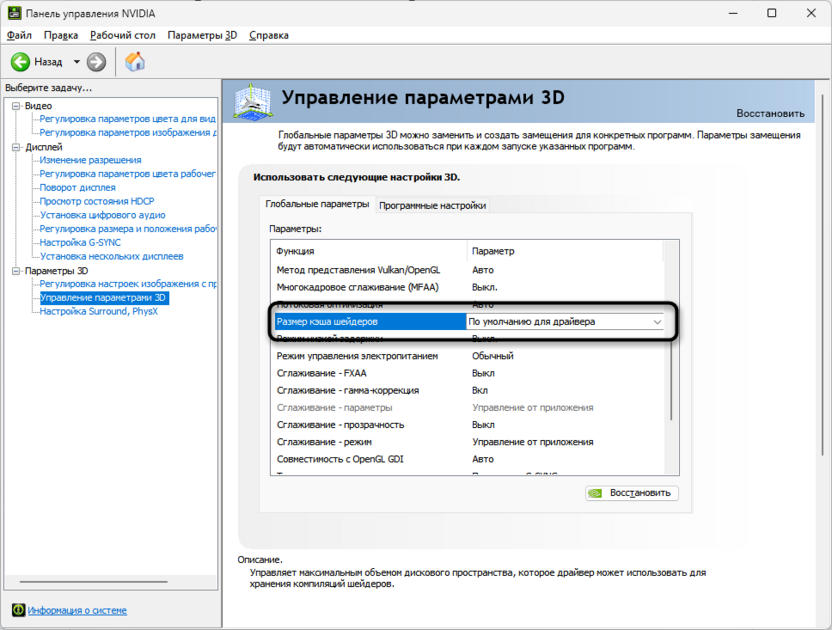Collapse the Дисплей tree node
This screenshot has height=630, width=832.
[16, 147]
